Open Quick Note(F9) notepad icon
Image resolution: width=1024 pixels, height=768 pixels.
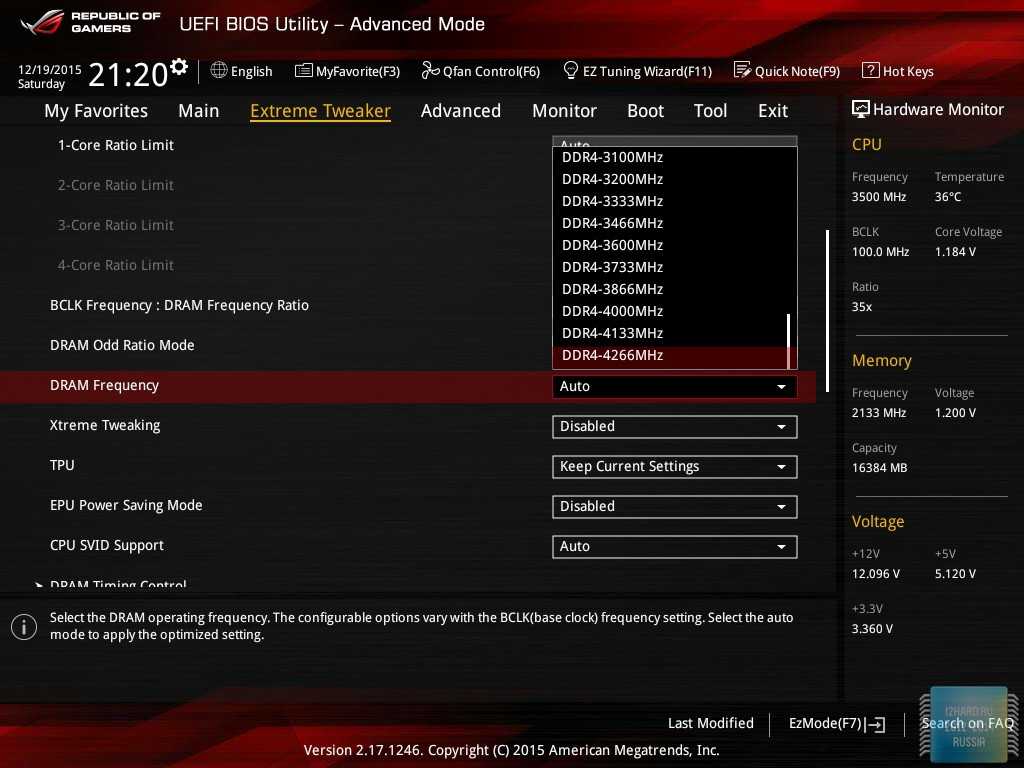tap(742, 70)
